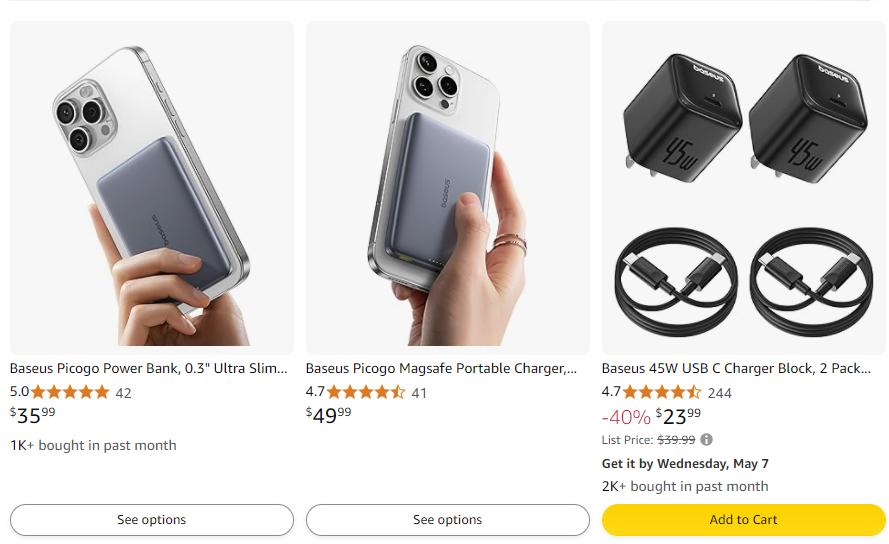The height and width of the screenshot is (544, 889).
Task: Open the 244 reviews count link
Action: 720,393
